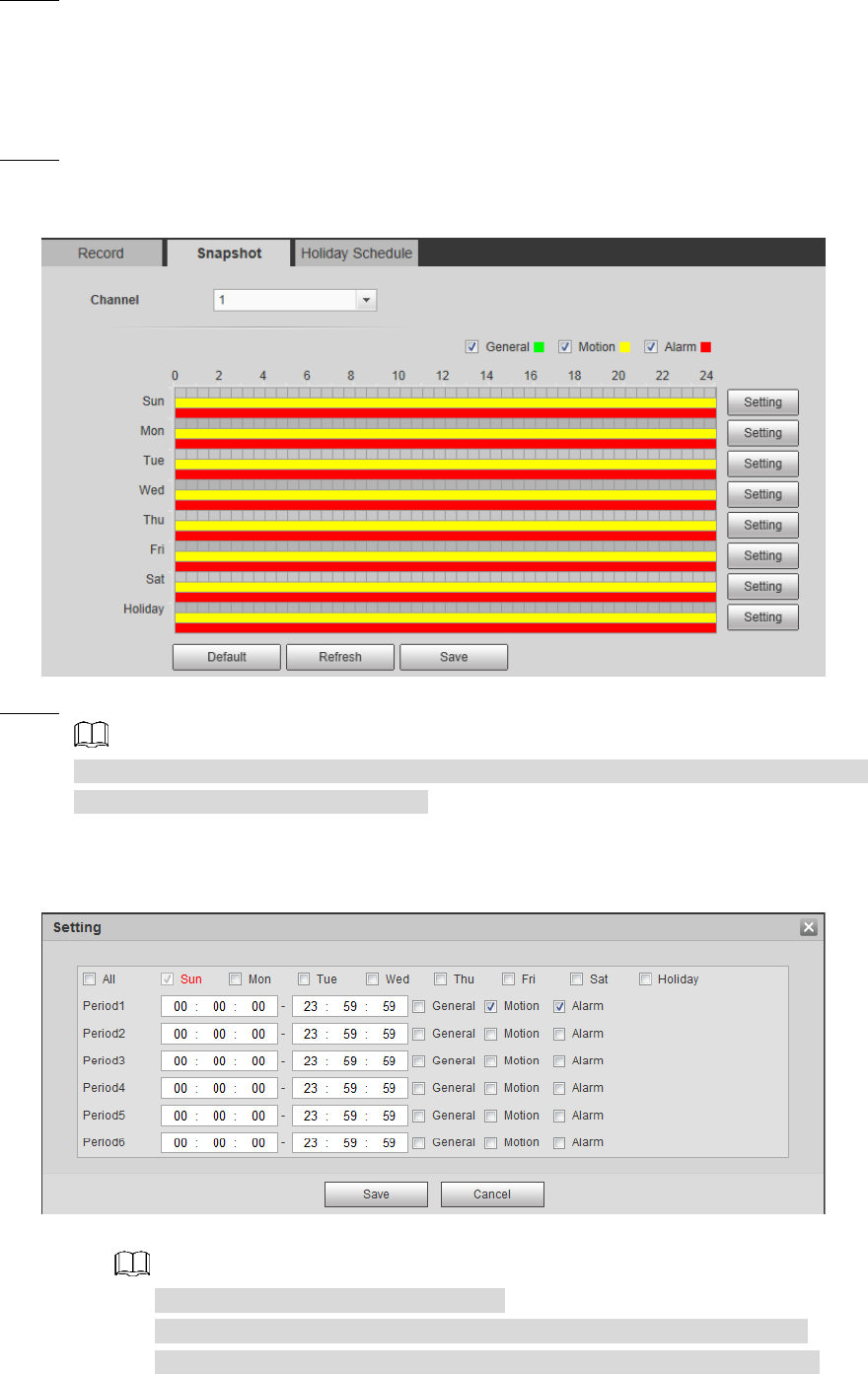
Task: Toggle the Alarm checkbox above the schedule
Action: click(x=651, y=347)
